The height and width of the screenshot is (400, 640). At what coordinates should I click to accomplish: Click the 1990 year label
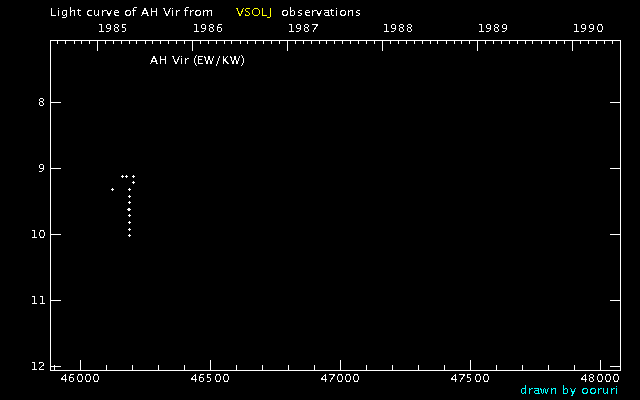[588, 28]
